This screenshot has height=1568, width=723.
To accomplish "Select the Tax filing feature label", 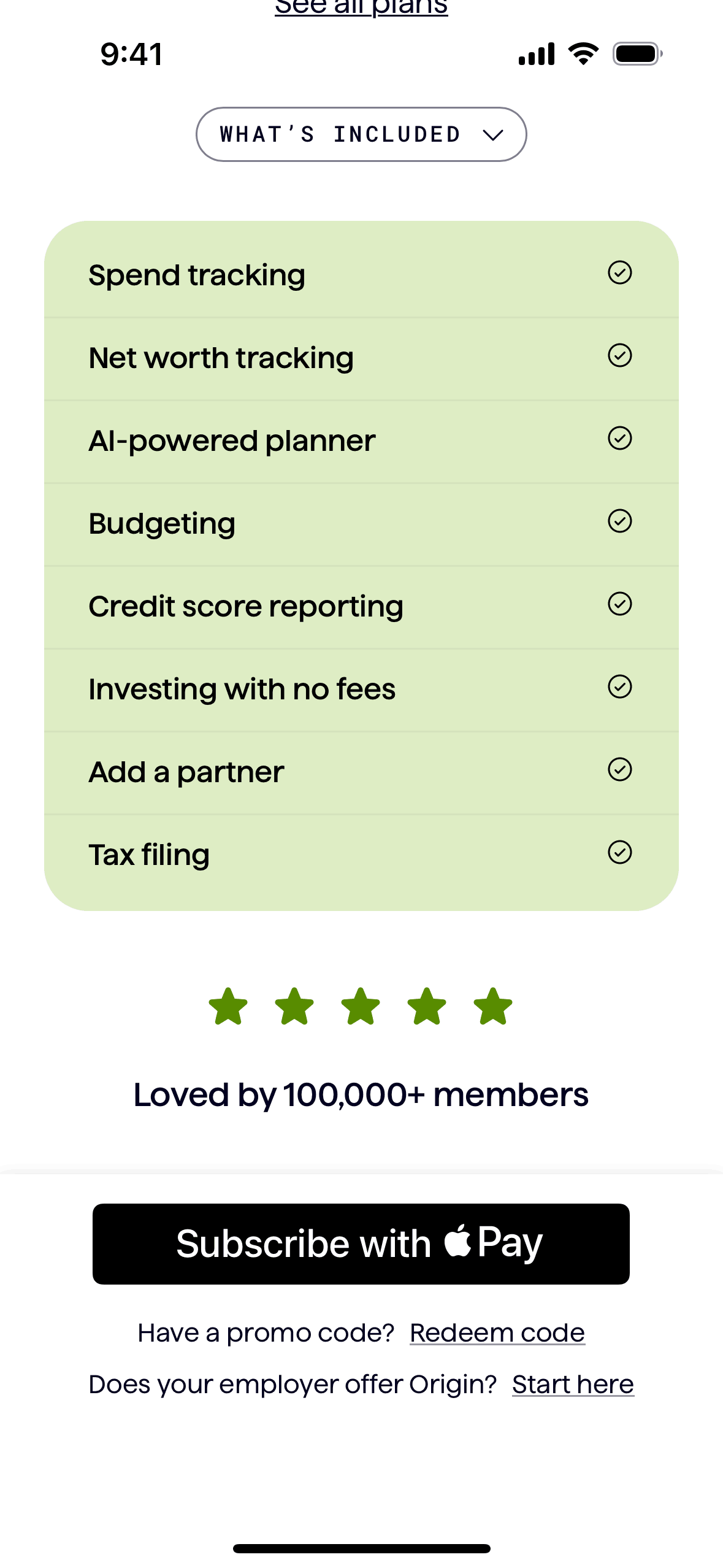I will 149,855.
